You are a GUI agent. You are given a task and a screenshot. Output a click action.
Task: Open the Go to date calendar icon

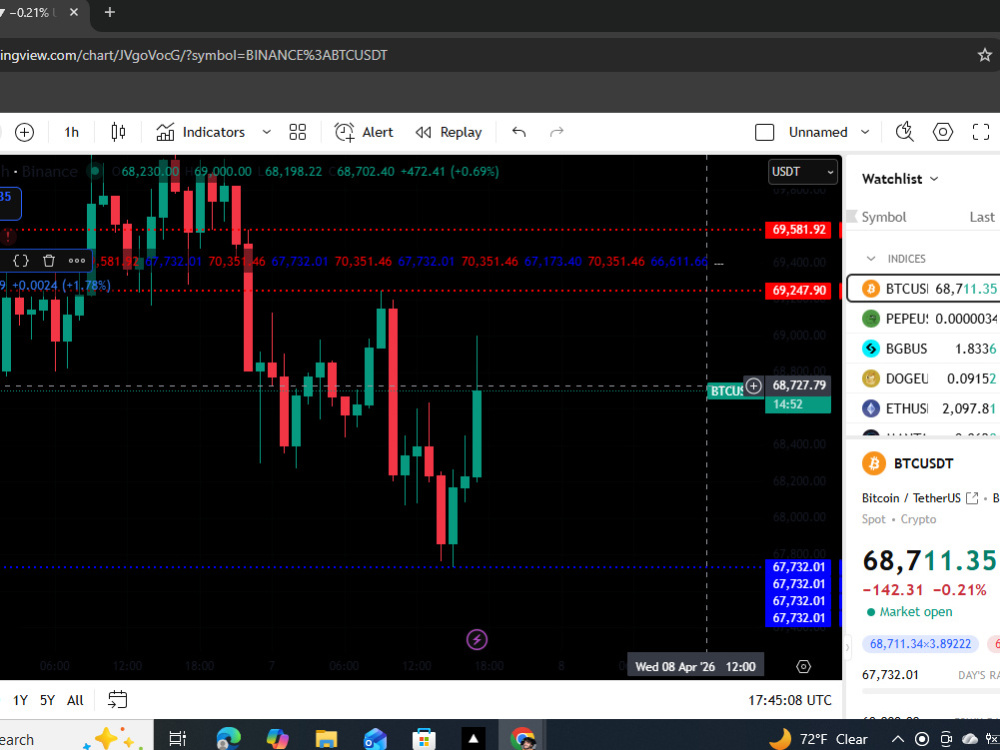tap(117, 700)
